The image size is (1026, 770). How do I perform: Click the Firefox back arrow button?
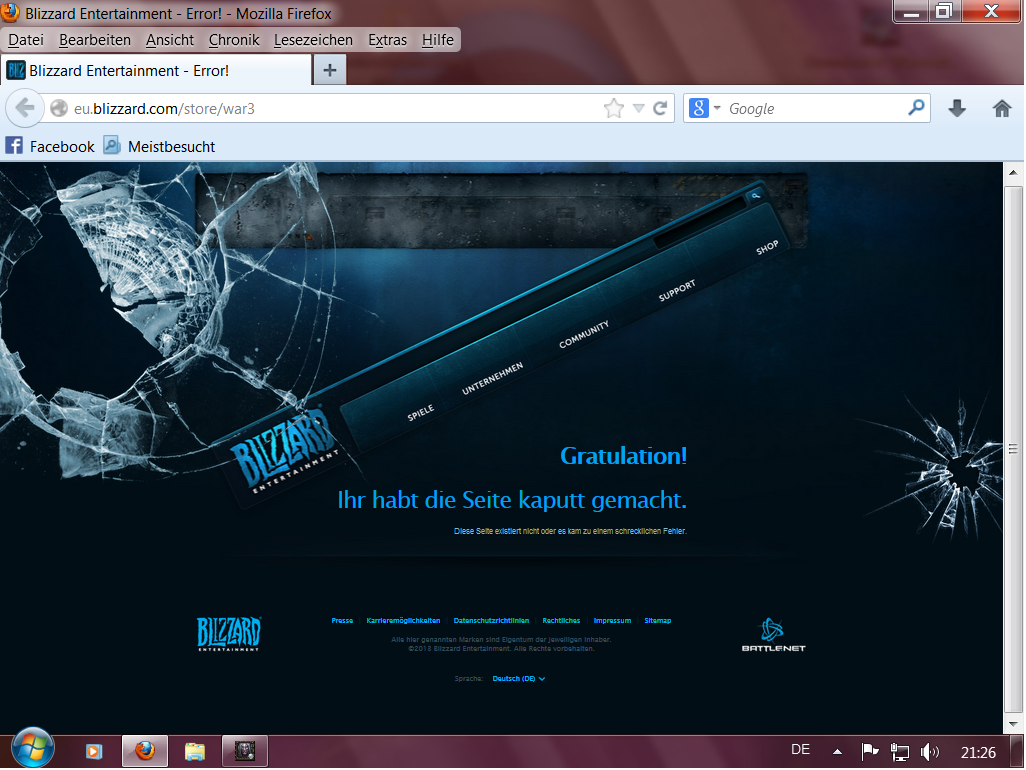[25, 108]
